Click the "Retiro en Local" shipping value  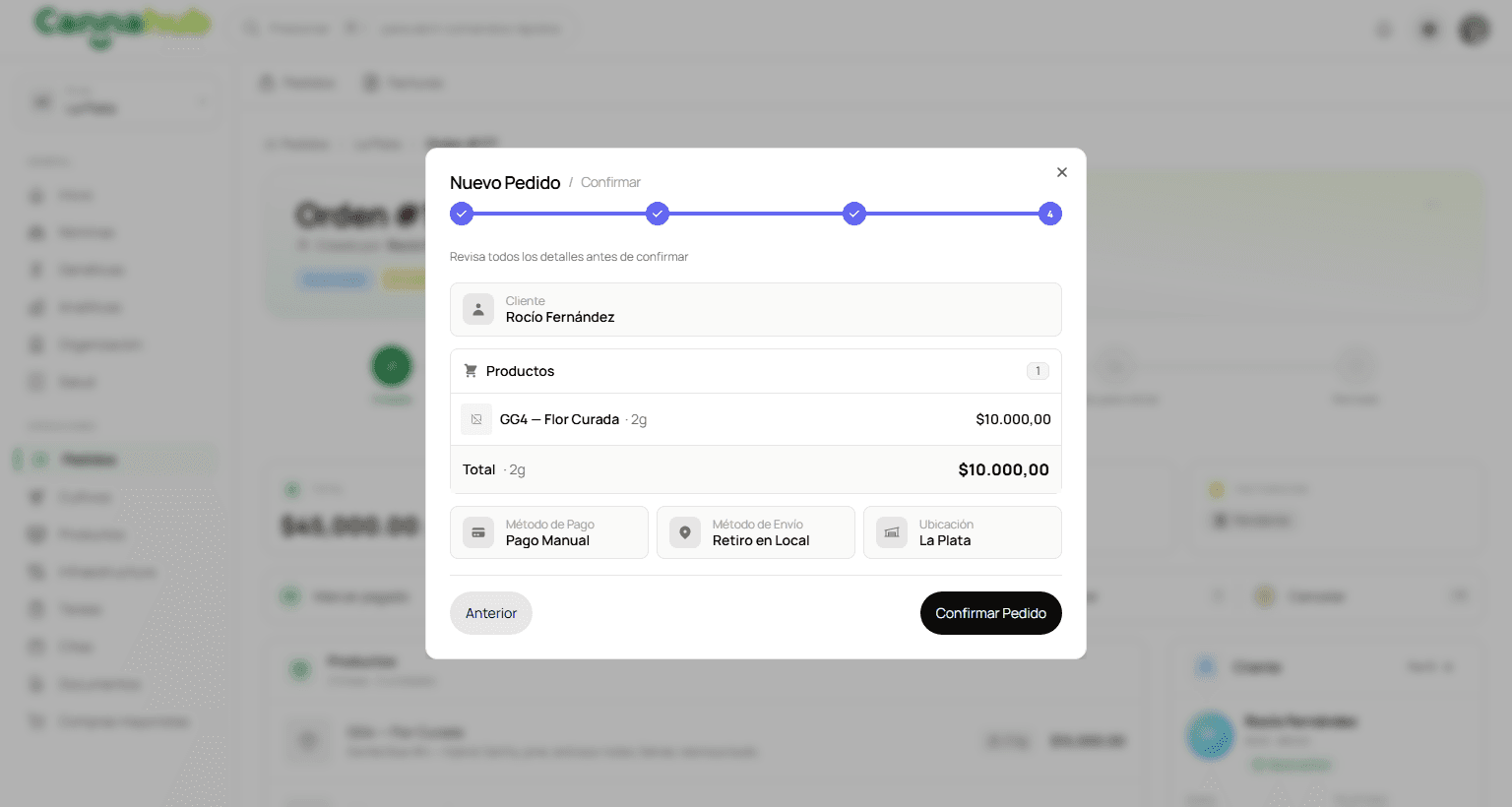[x=761, y=540]
